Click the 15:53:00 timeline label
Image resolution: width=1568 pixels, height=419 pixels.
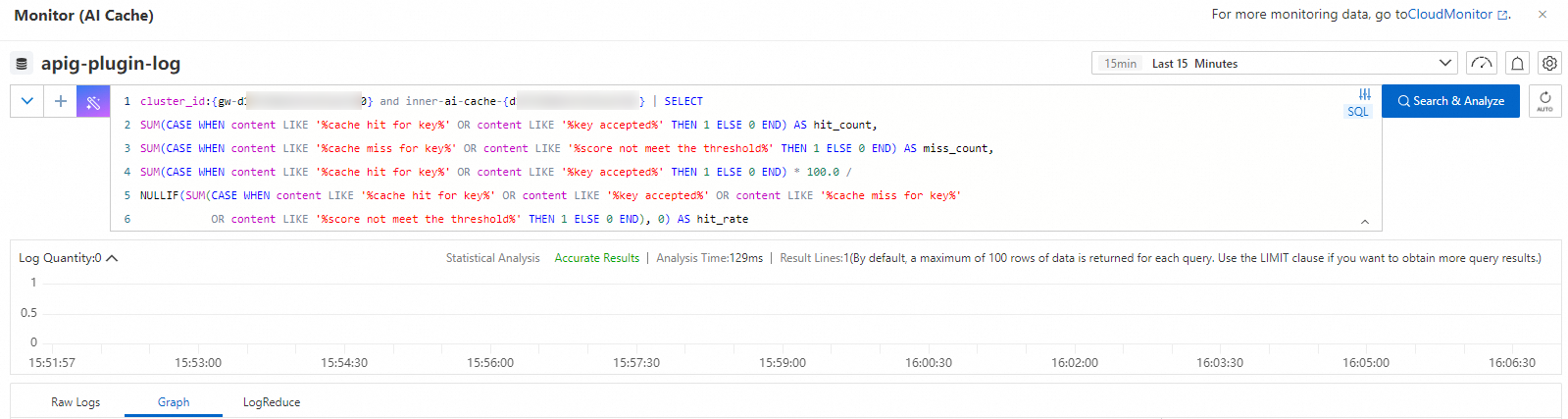(x=198, y=363)
